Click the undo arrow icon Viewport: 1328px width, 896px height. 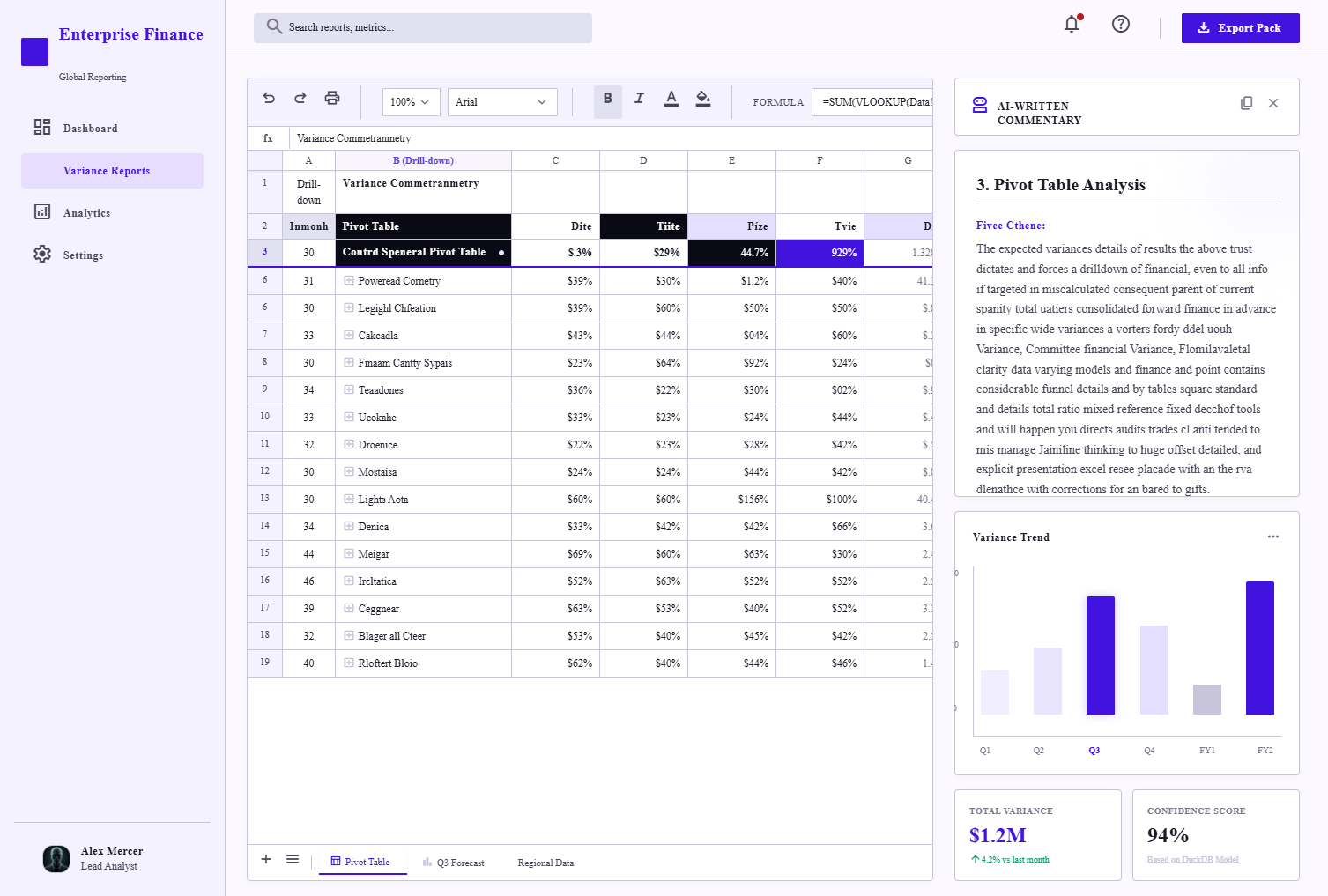point(269,99)
